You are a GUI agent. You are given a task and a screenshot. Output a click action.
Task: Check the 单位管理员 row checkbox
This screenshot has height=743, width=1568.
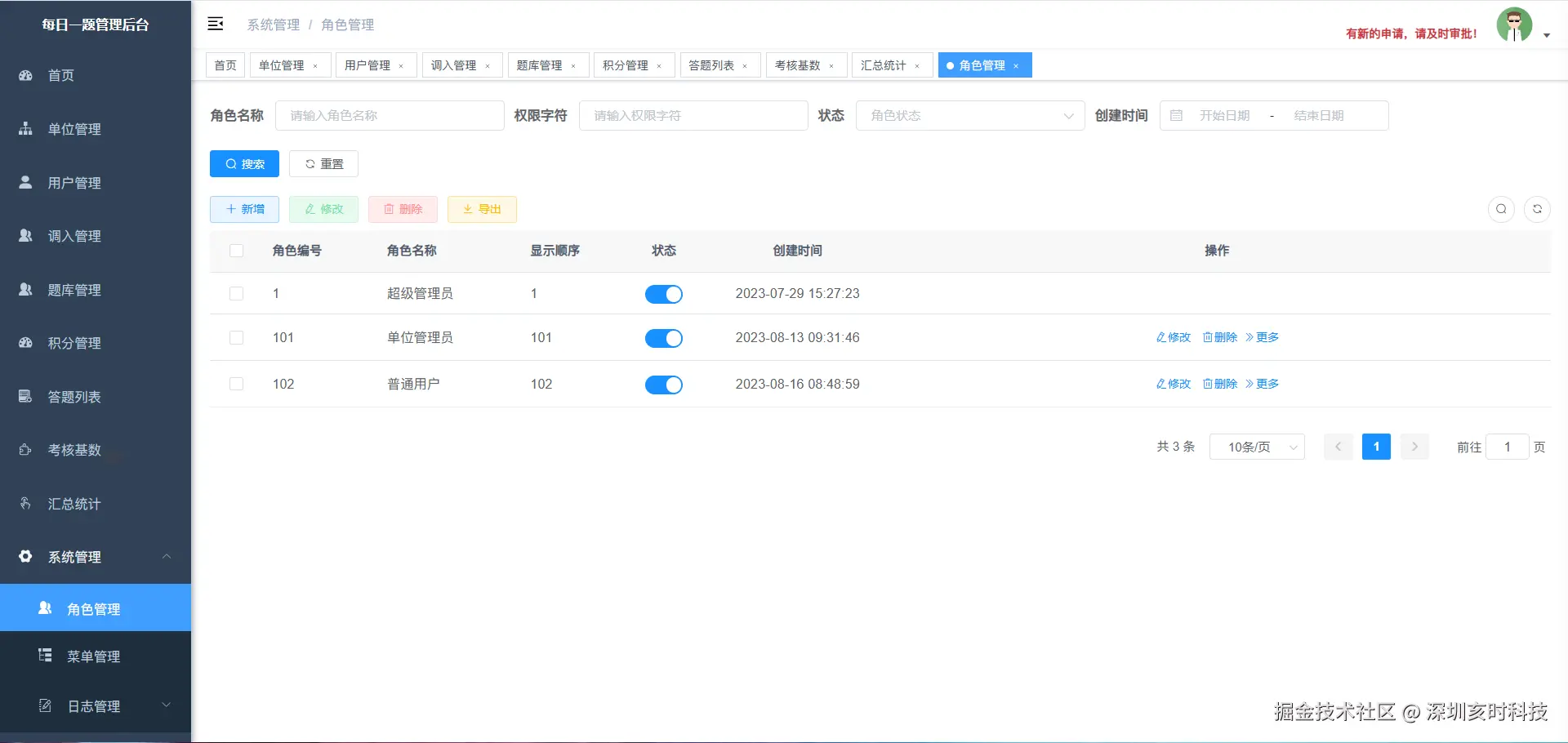[237, 337]
